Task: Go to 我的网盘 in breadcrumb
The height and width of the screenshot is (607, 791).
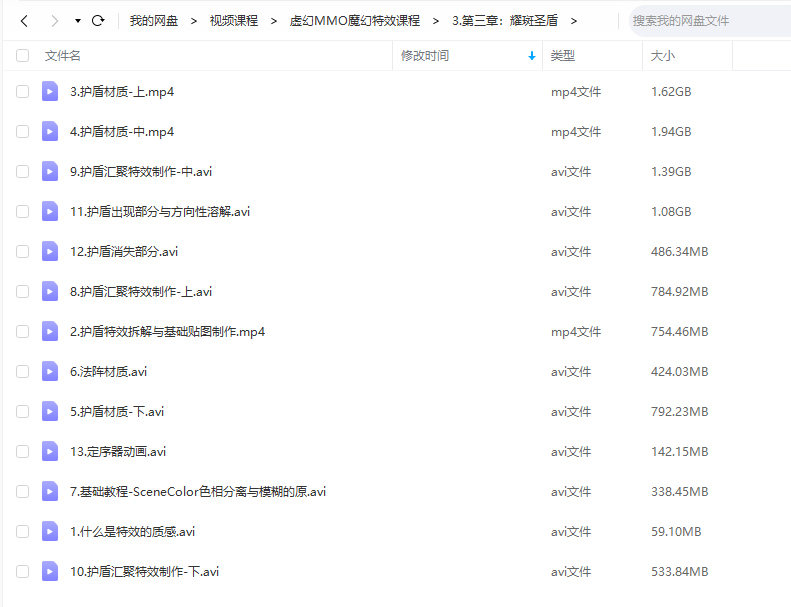Action: [x=154, y=20]
